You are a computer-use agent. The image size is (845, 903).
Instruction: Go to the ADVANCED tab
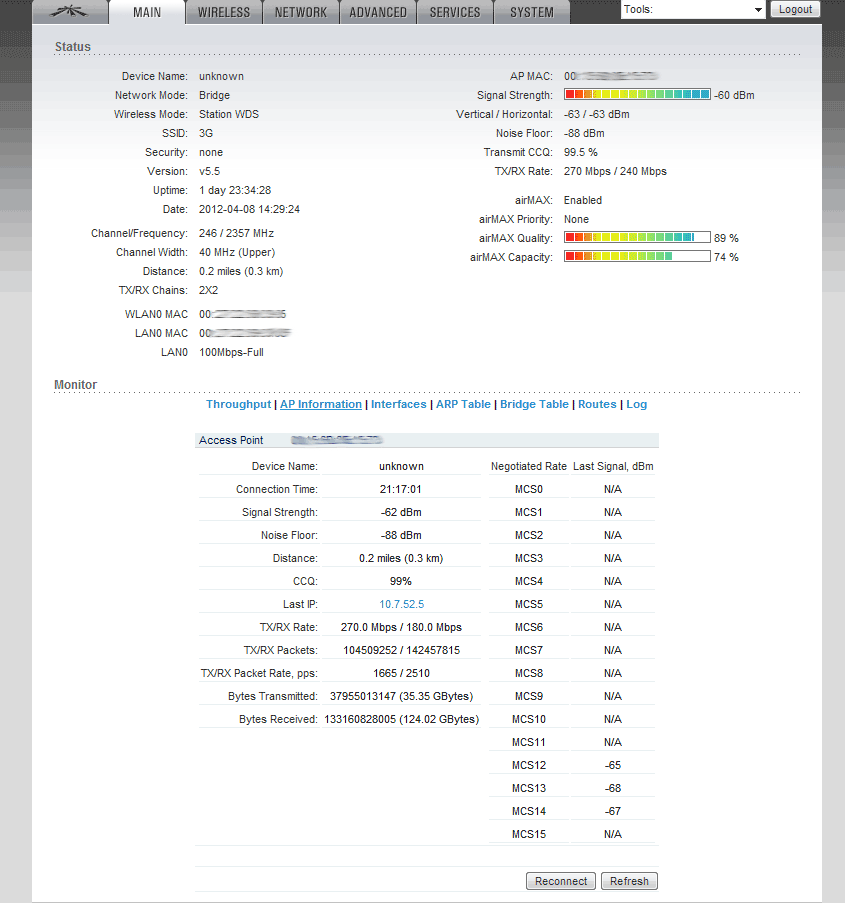click(378, 12)
